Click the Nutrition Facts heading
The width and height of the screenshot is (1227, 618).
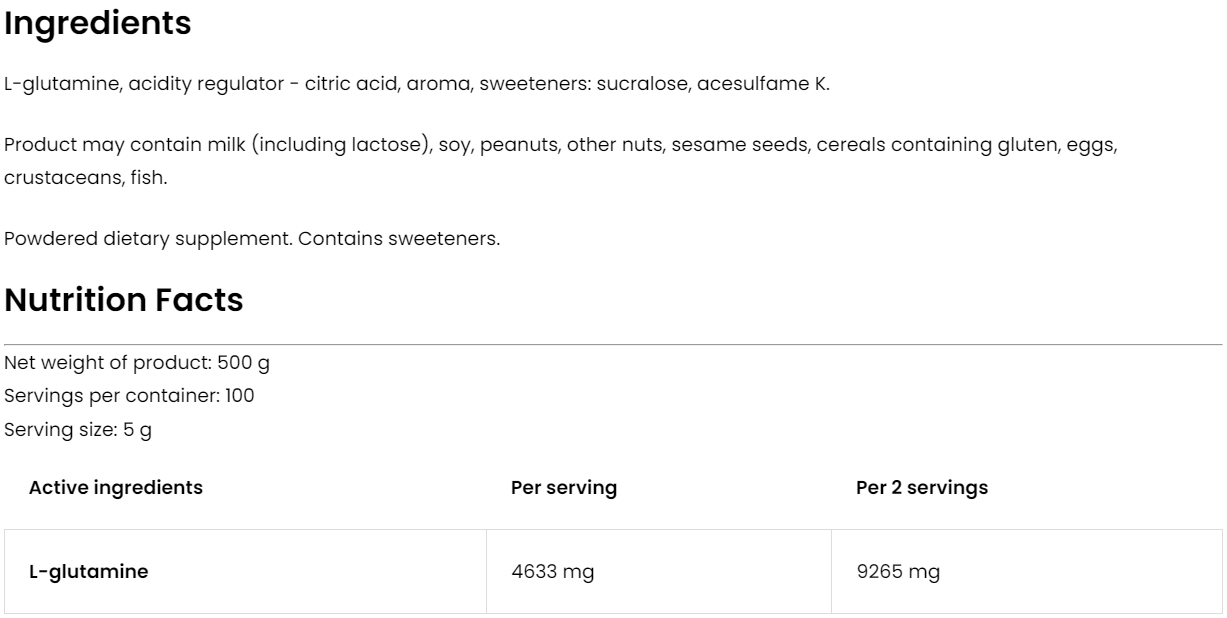[x=124, y=300]
